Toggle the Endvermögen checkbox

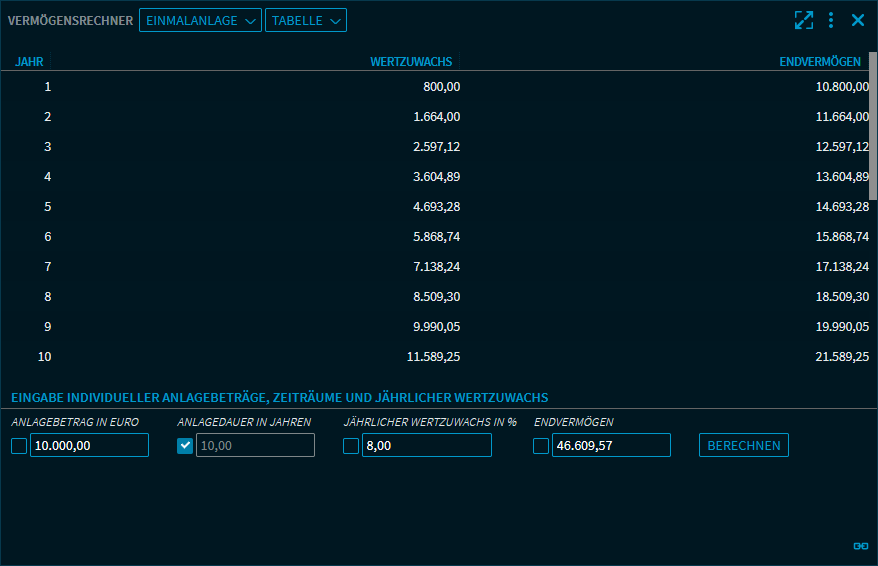click(541, 446)
